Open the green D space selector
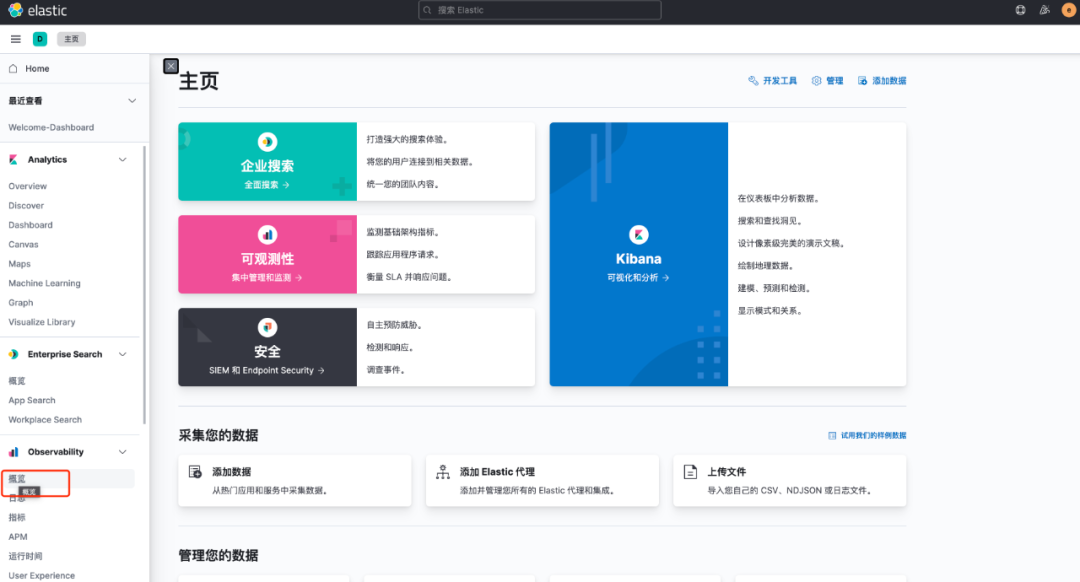 40,39
